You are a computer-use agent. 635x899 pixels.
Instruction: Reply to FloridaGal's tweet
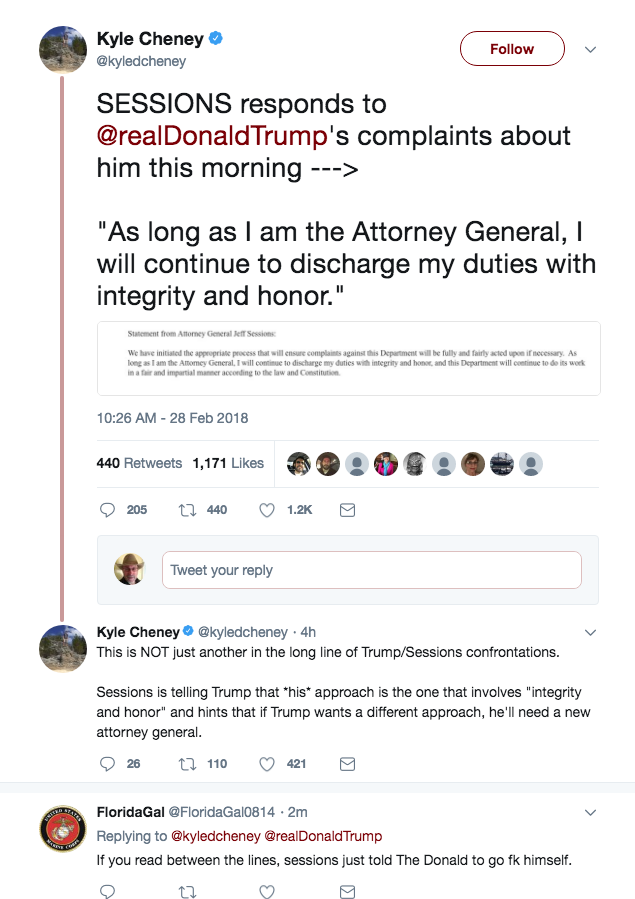(109, 890)
